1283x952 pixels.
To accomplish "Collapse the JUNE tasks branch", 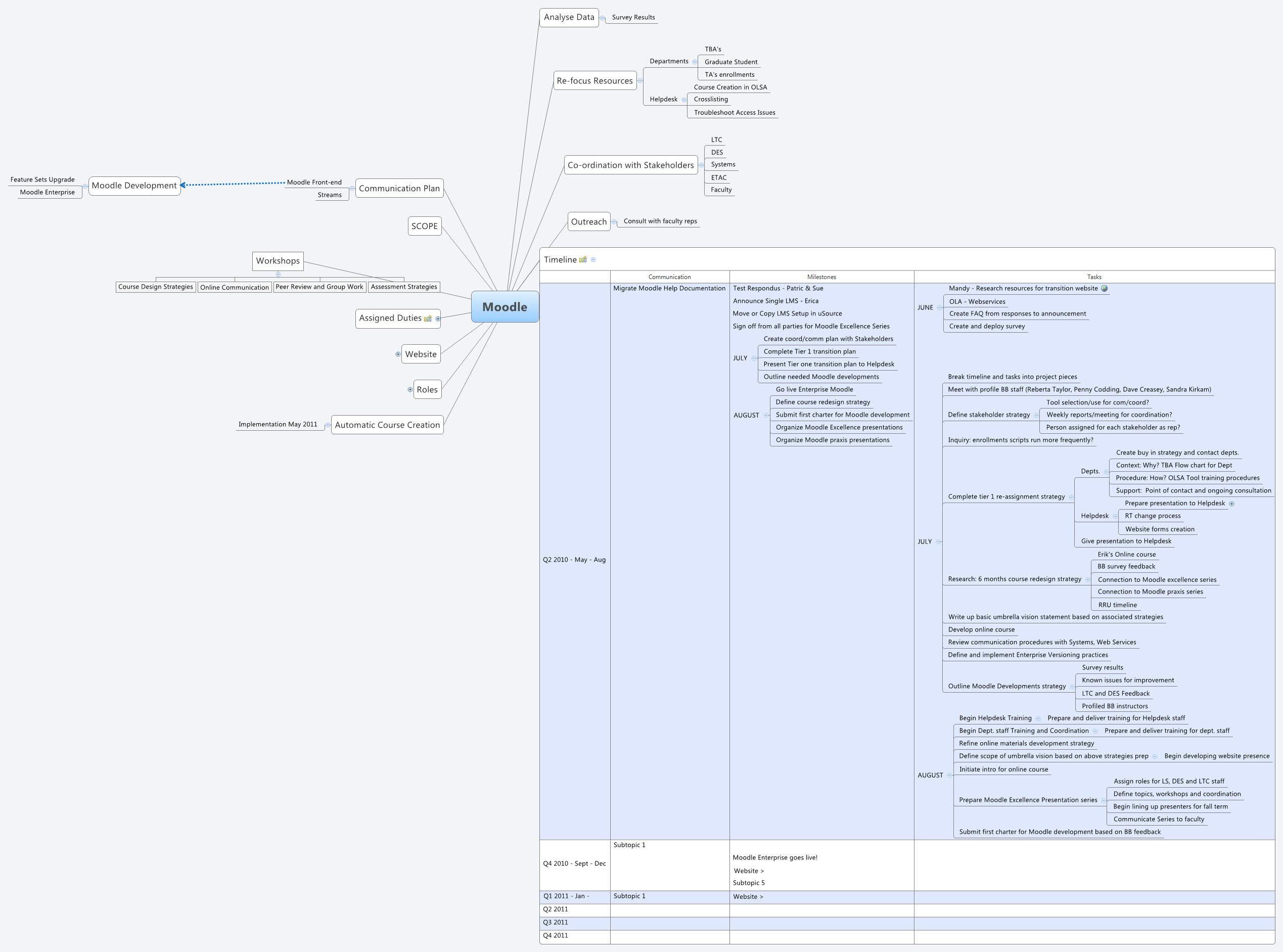I will tap(939, 308).
